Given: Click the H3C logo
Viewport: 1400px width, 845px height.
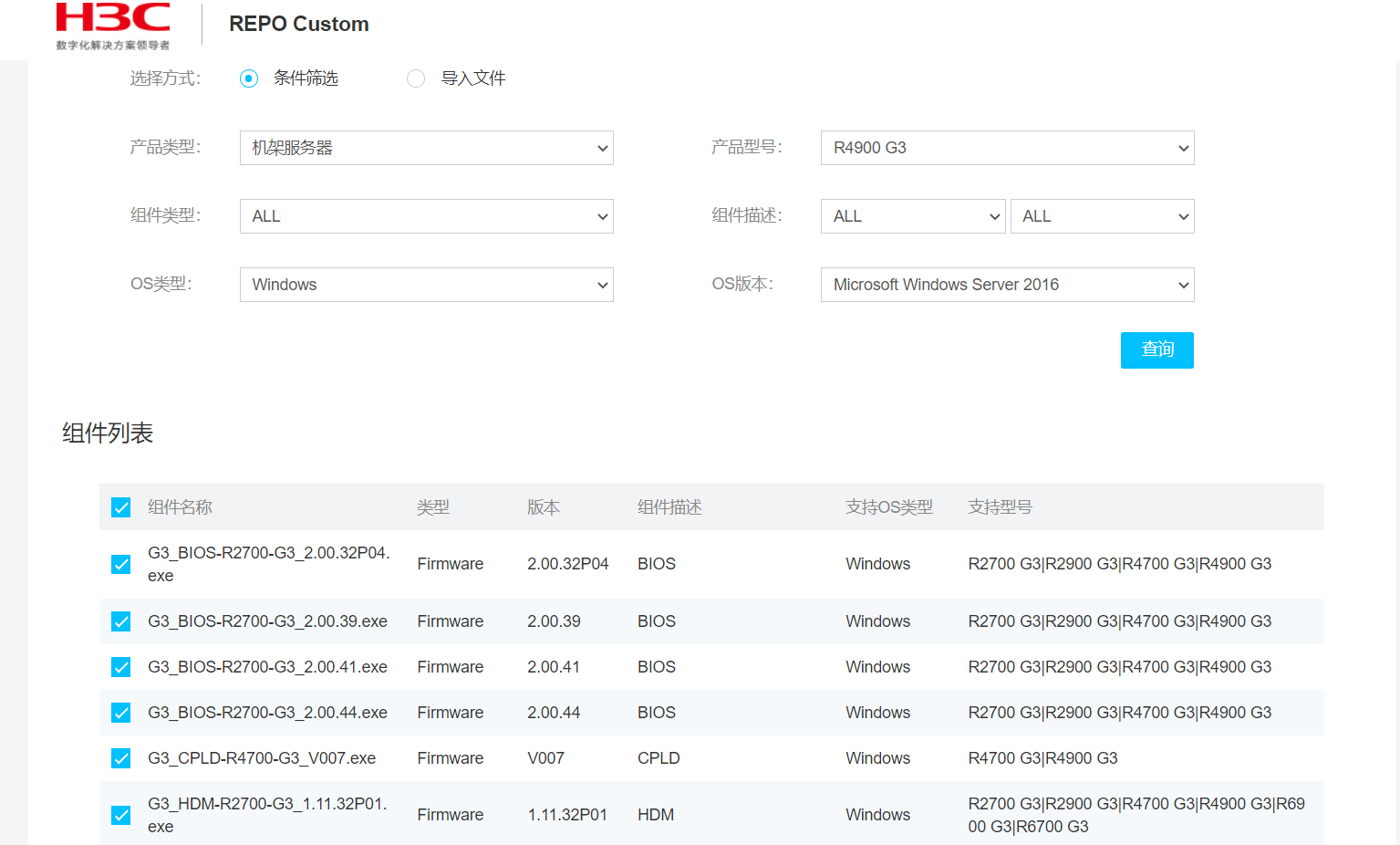Looking at the screenshot, I should coord(113,26).
